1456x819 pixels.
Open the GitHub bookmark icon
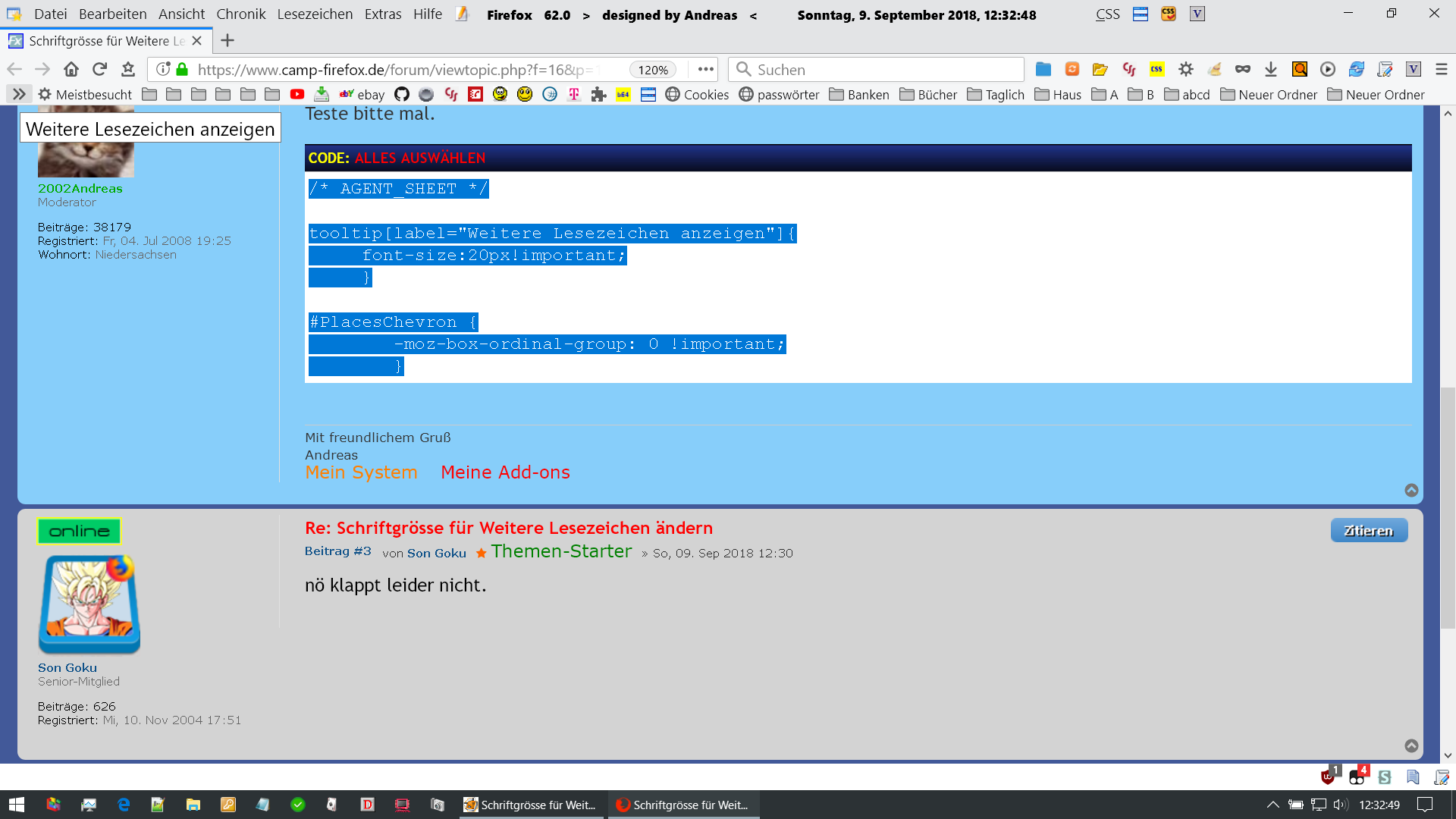(402, 94)
